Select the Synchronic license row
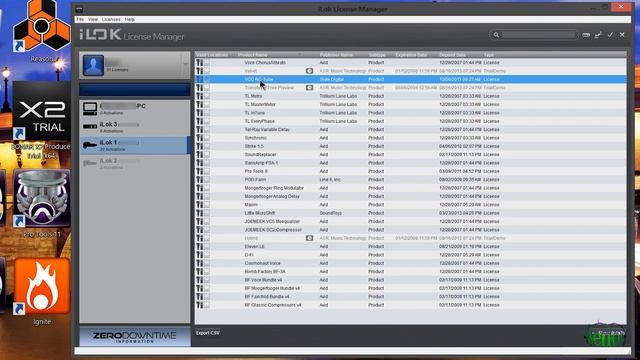Image resolution: width=640 pixels, height=360 pixels. point(411,138)
